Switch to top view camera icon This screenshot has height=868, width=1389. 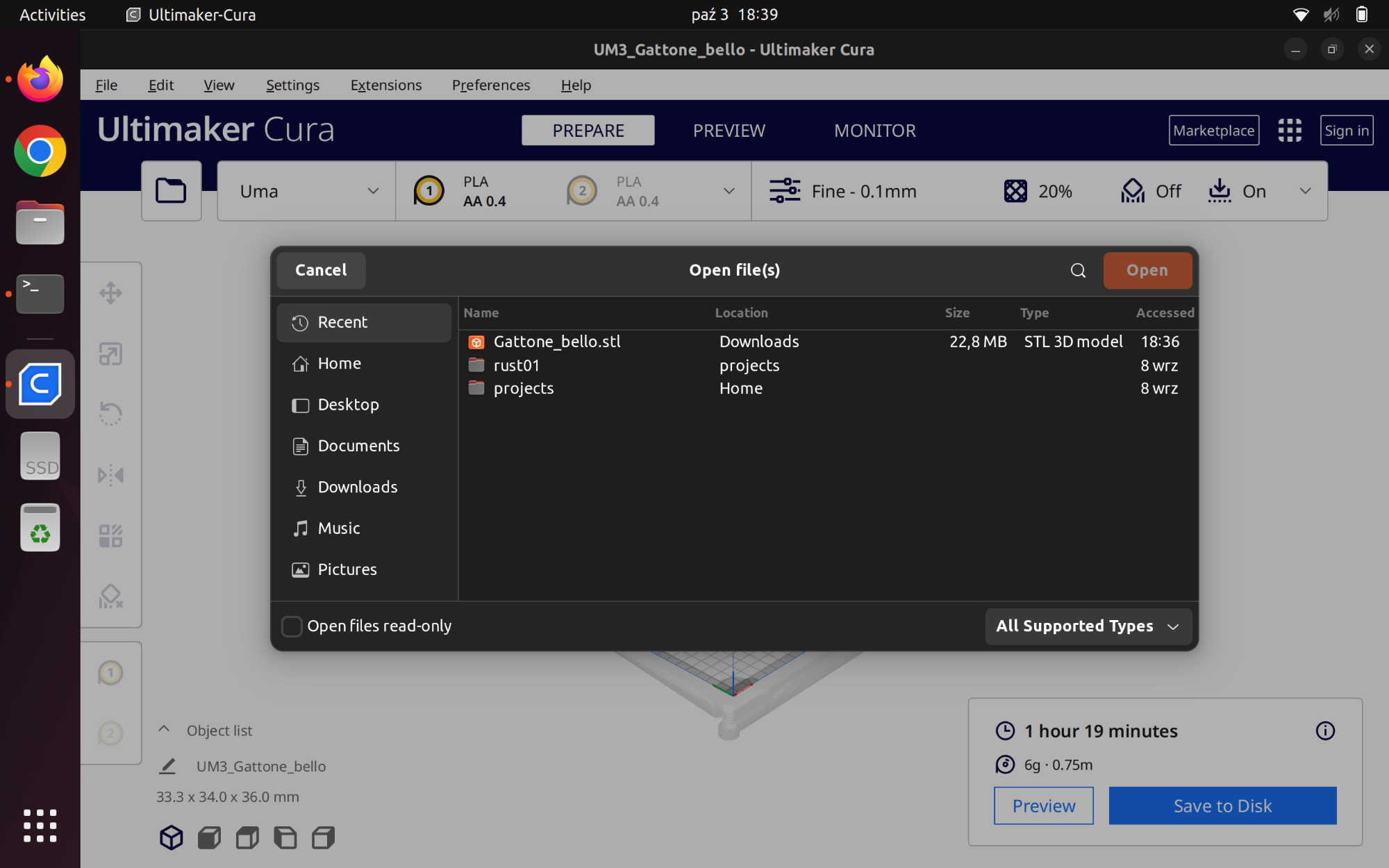click(x=247, y=837)
